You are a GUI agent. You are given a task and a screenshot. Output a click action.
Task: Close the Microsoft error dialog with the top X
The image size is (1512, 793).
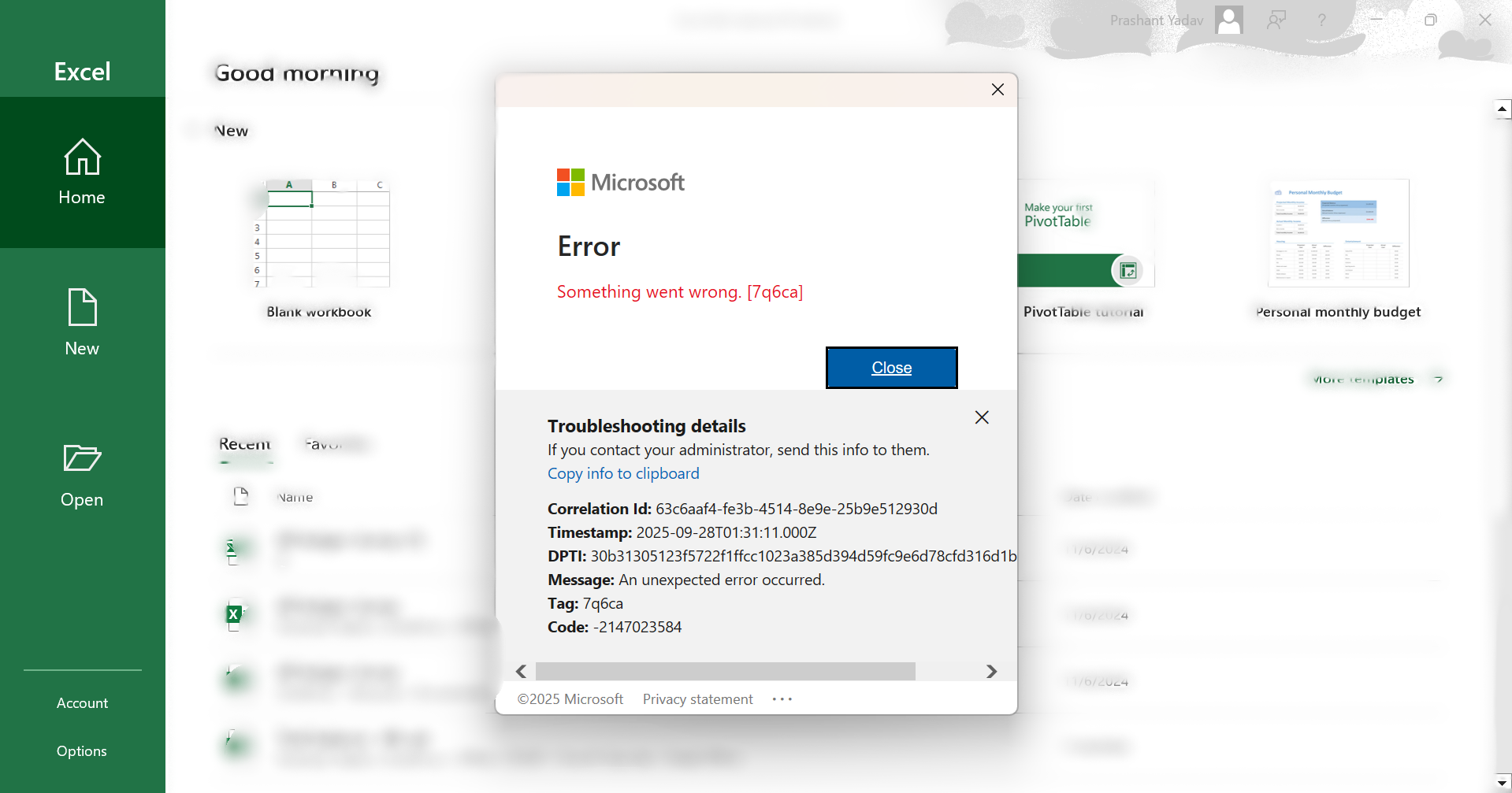click(997, 90)
